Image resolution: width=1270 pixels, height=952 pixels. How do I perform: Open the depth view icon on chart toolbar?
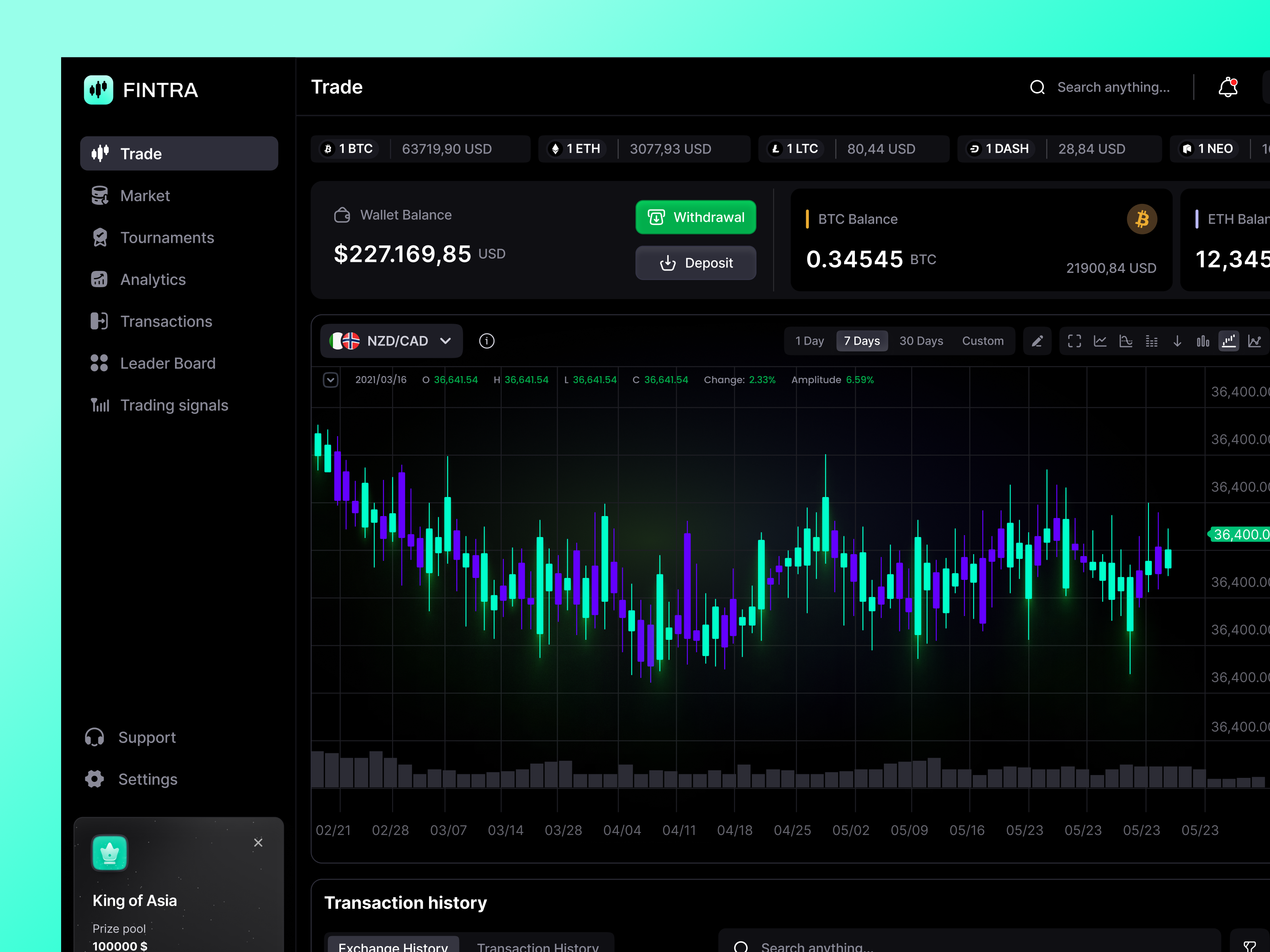point(1126,341)
